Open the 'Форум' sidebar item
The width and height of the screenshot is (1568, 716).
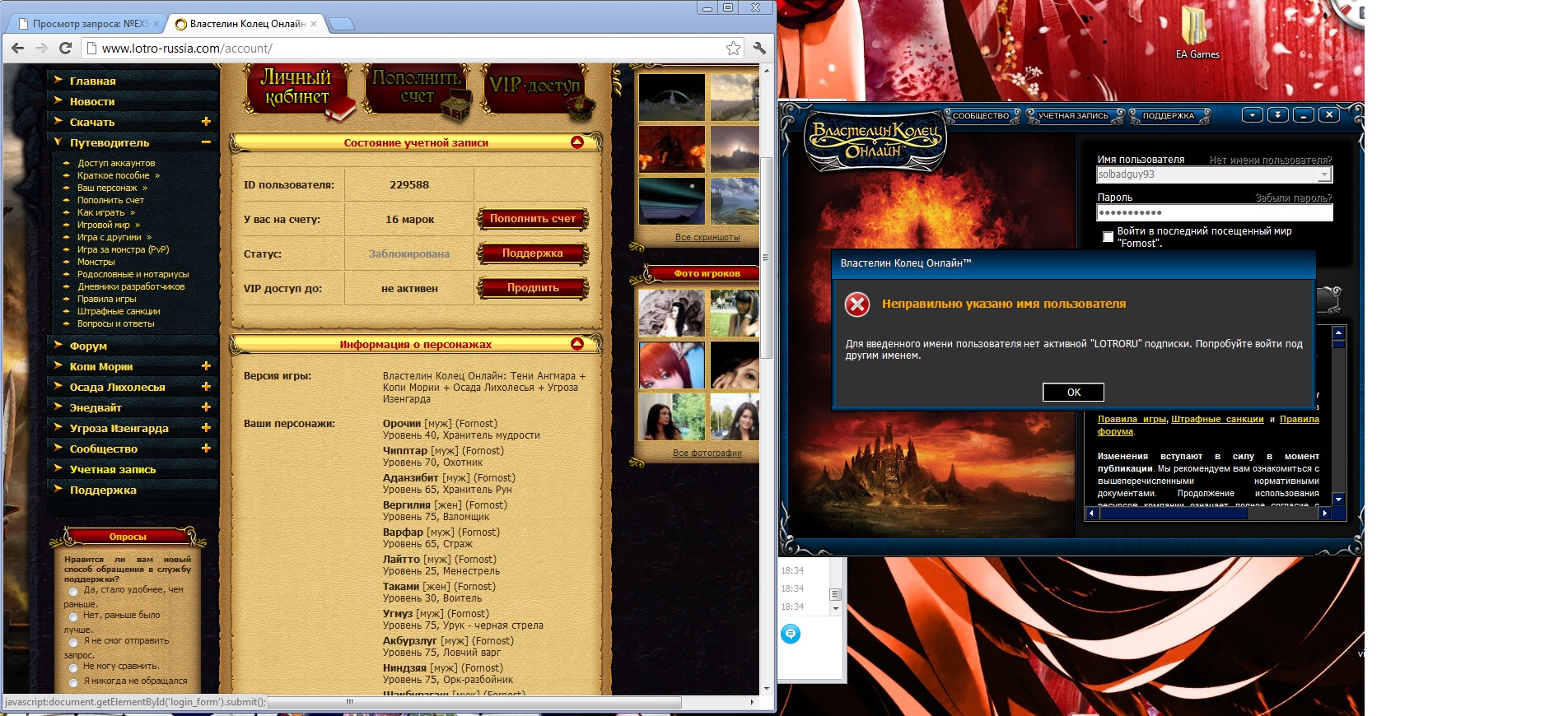pos(88,346)
